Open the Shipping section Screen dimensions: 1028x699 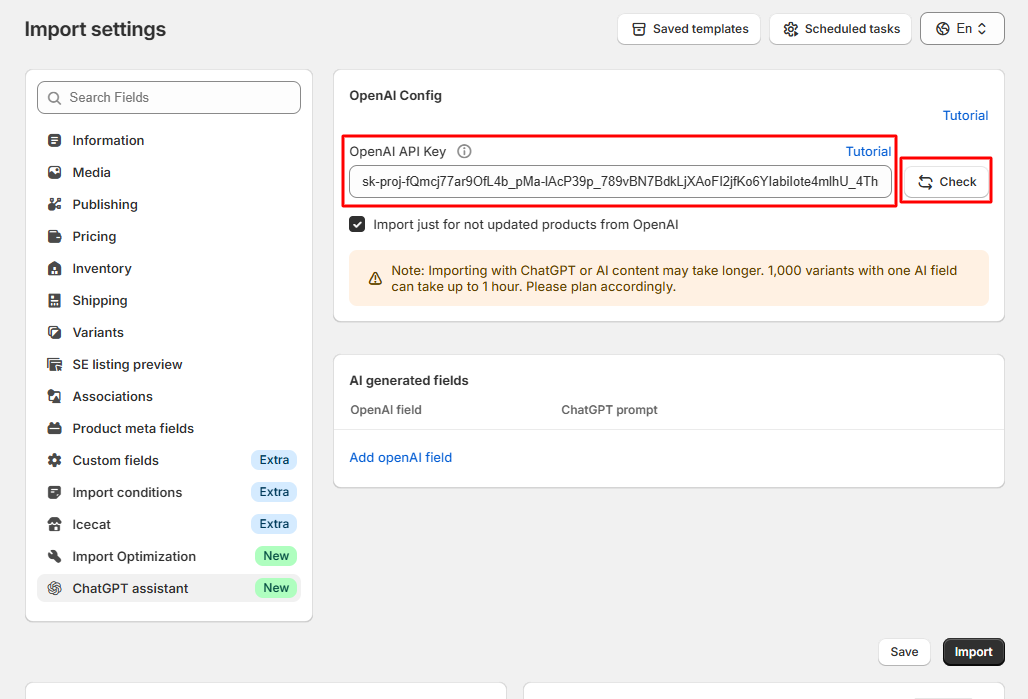[169, 300]
